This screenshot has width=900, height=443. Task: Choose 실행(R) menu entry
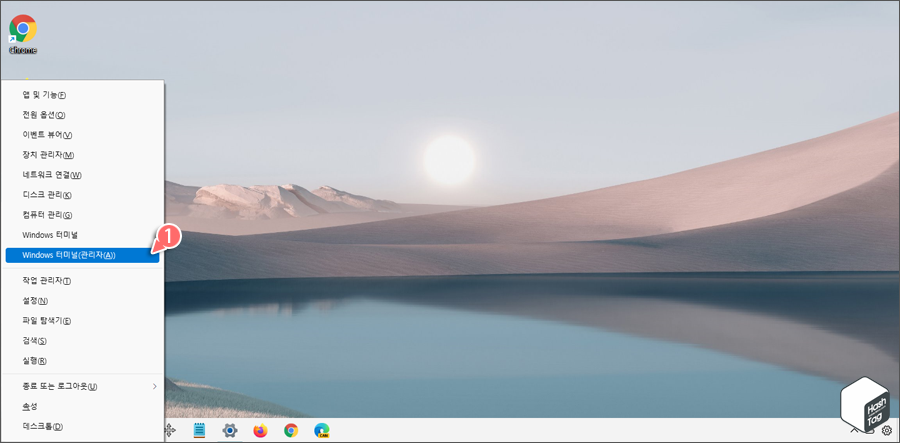pyautogui.click(x=82, y=361)
